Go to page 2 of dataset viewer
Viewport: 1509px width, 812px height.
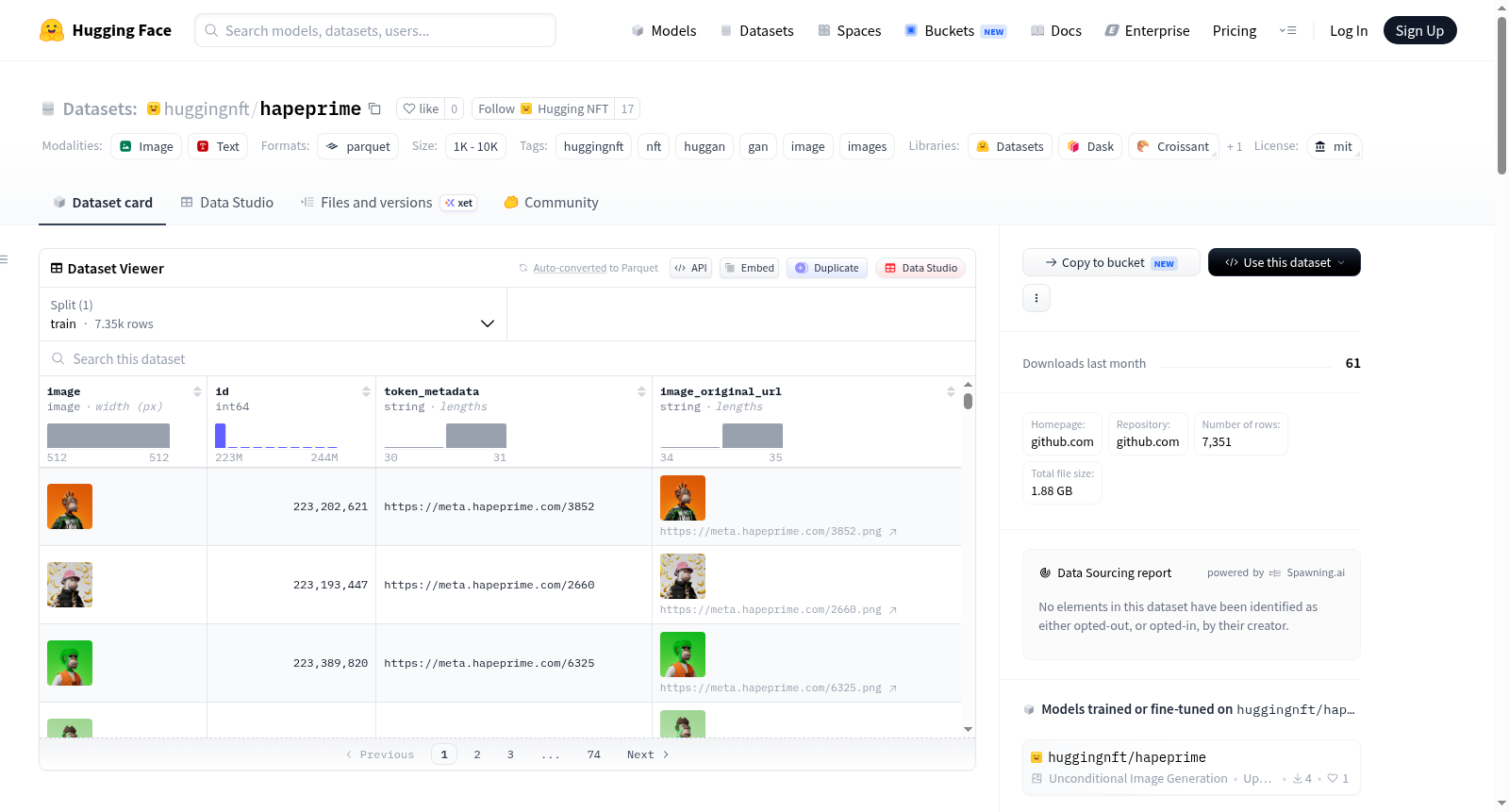tap(477, 754)
